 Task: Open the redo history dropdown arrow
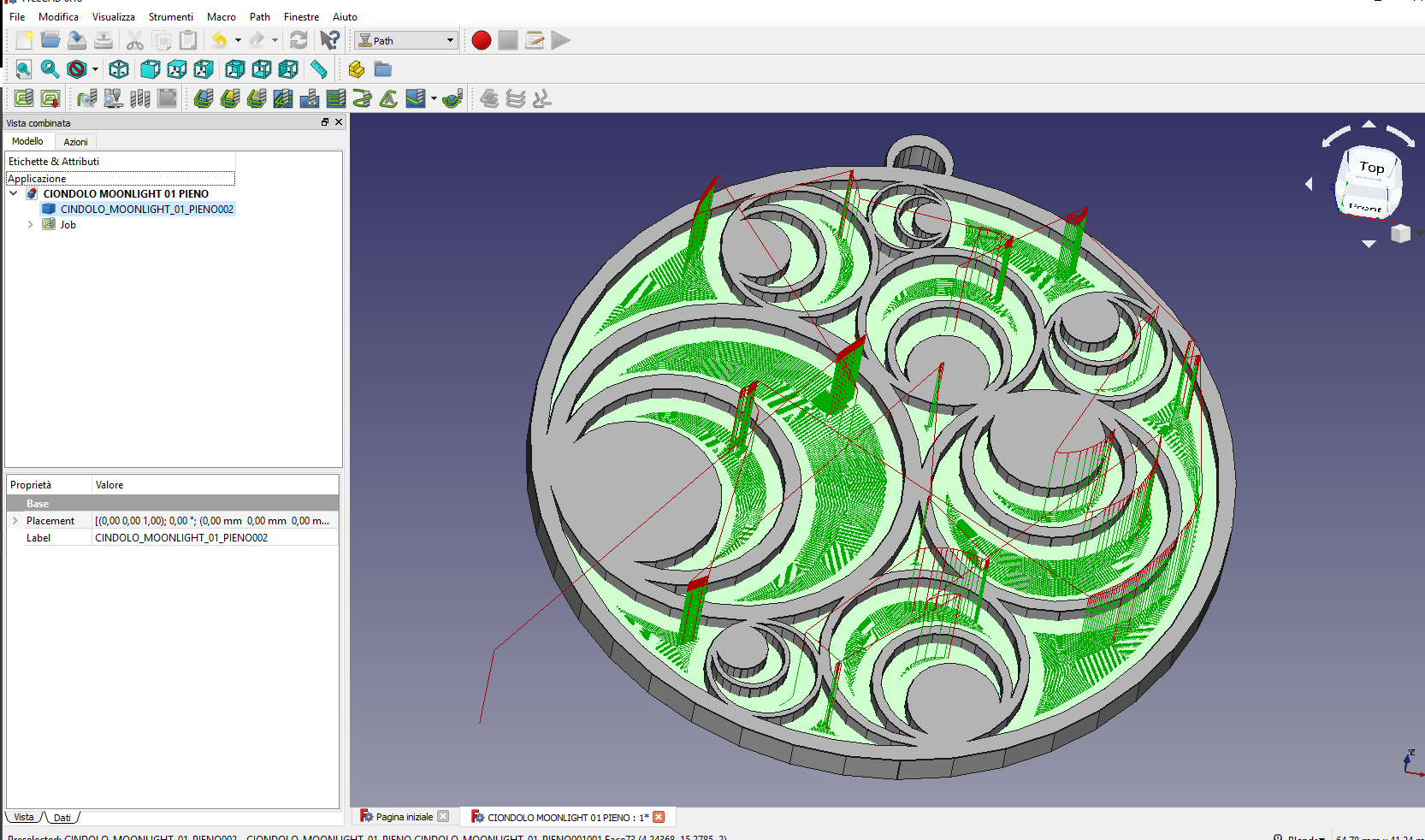pyautogui.click(x=275, y=40)
